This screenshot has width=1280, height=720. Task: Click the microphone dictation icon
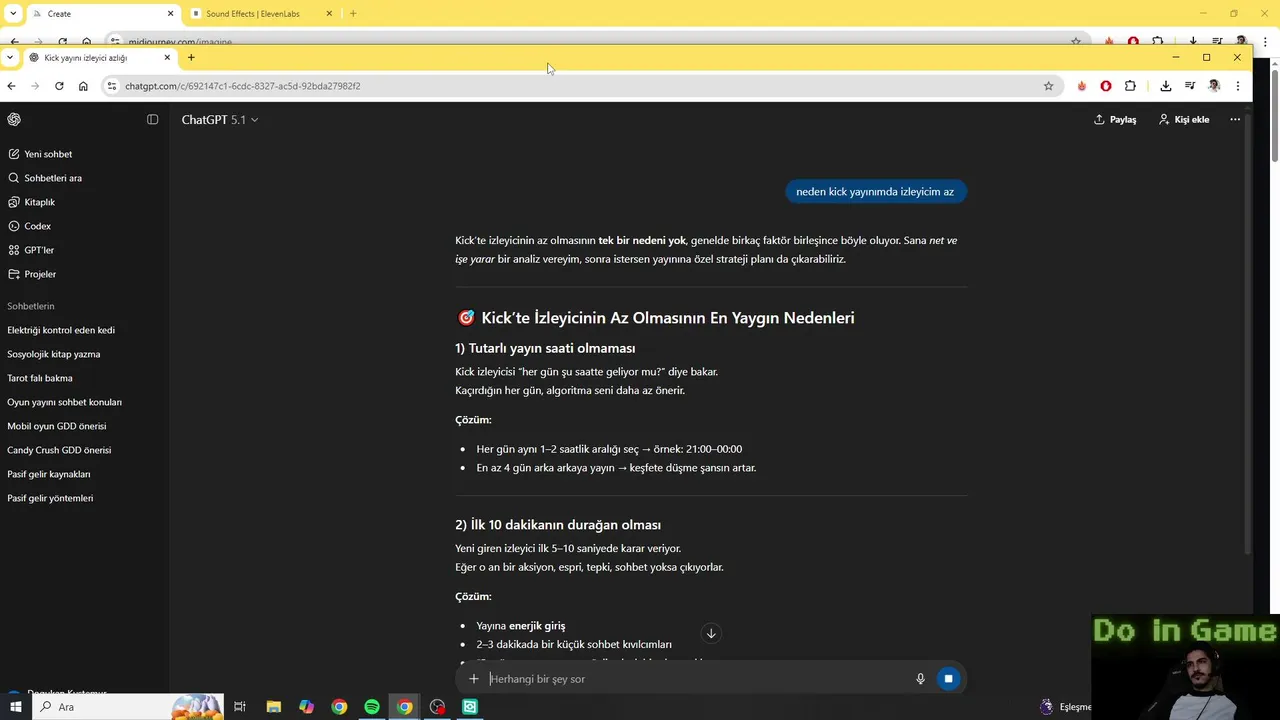(921, 679)
